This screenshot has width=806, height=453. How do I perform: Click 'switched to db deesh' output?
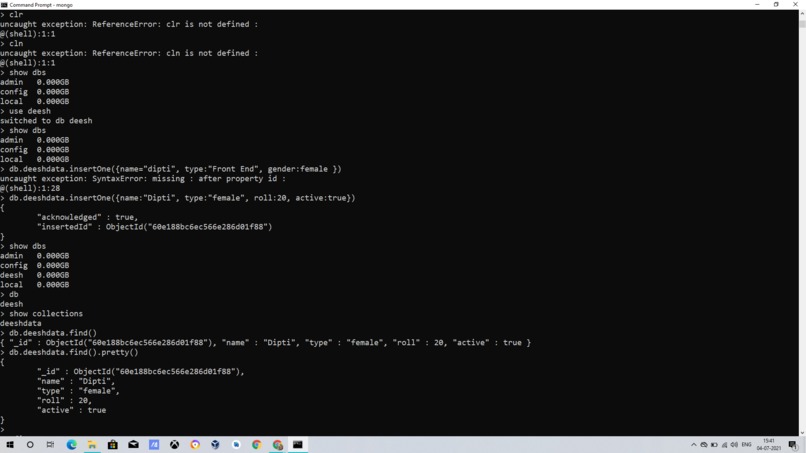(46, 121)
